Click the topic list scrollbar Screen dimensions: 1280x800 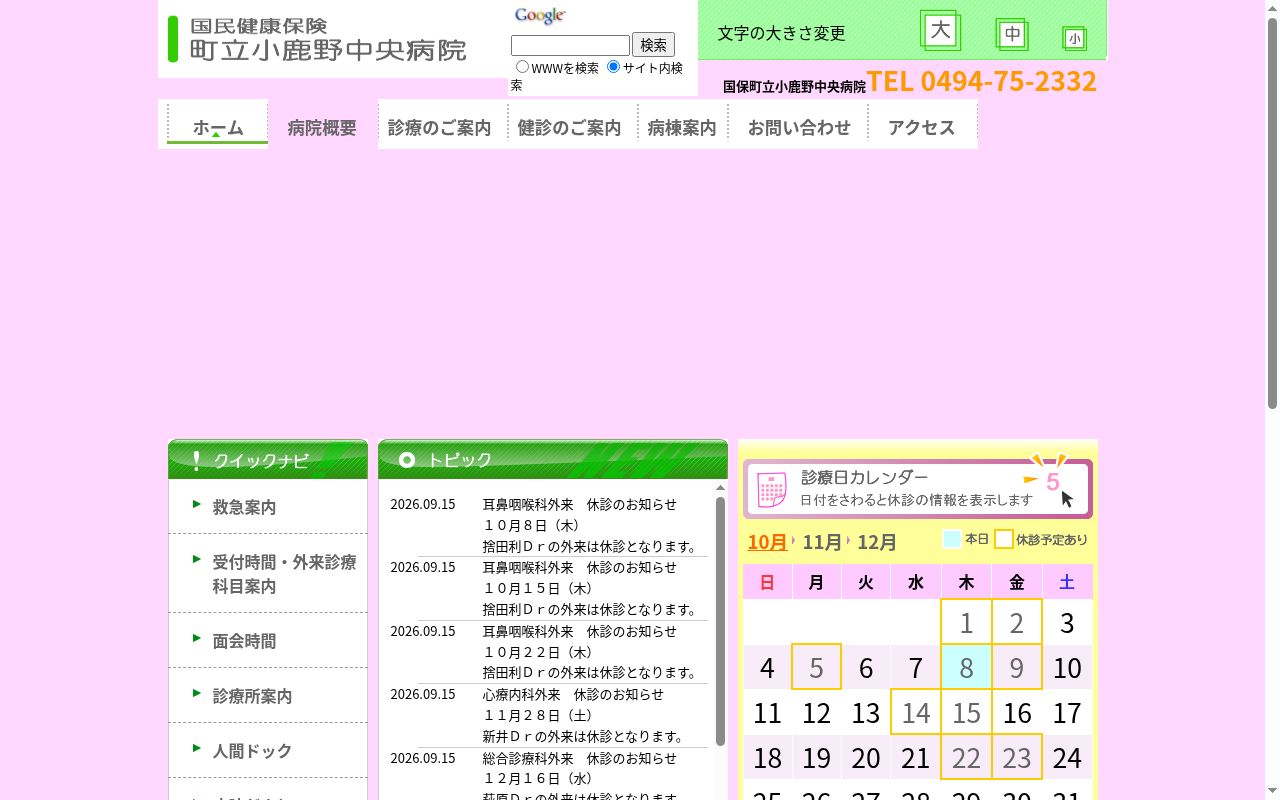[720, 621]
